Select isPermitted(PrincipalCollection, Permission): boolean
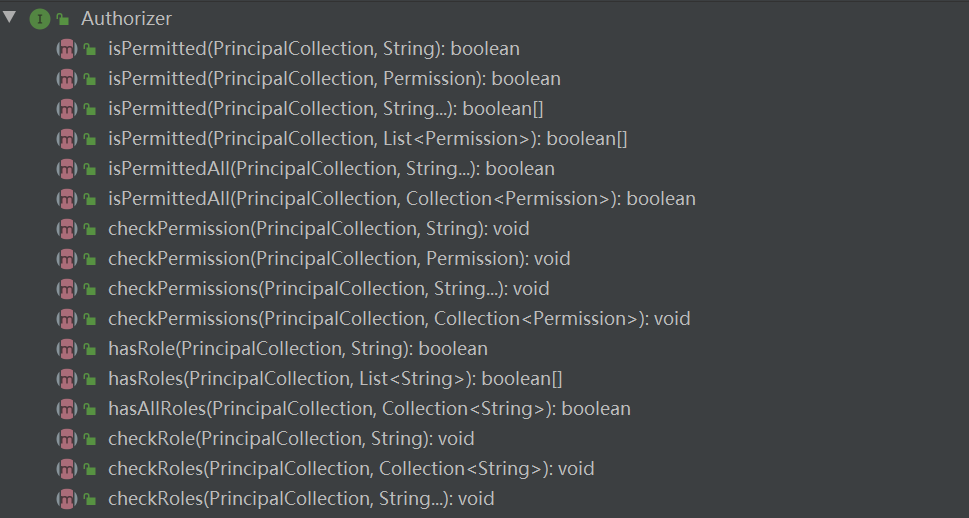Screen dimensions: 969x518 (334, 78)
